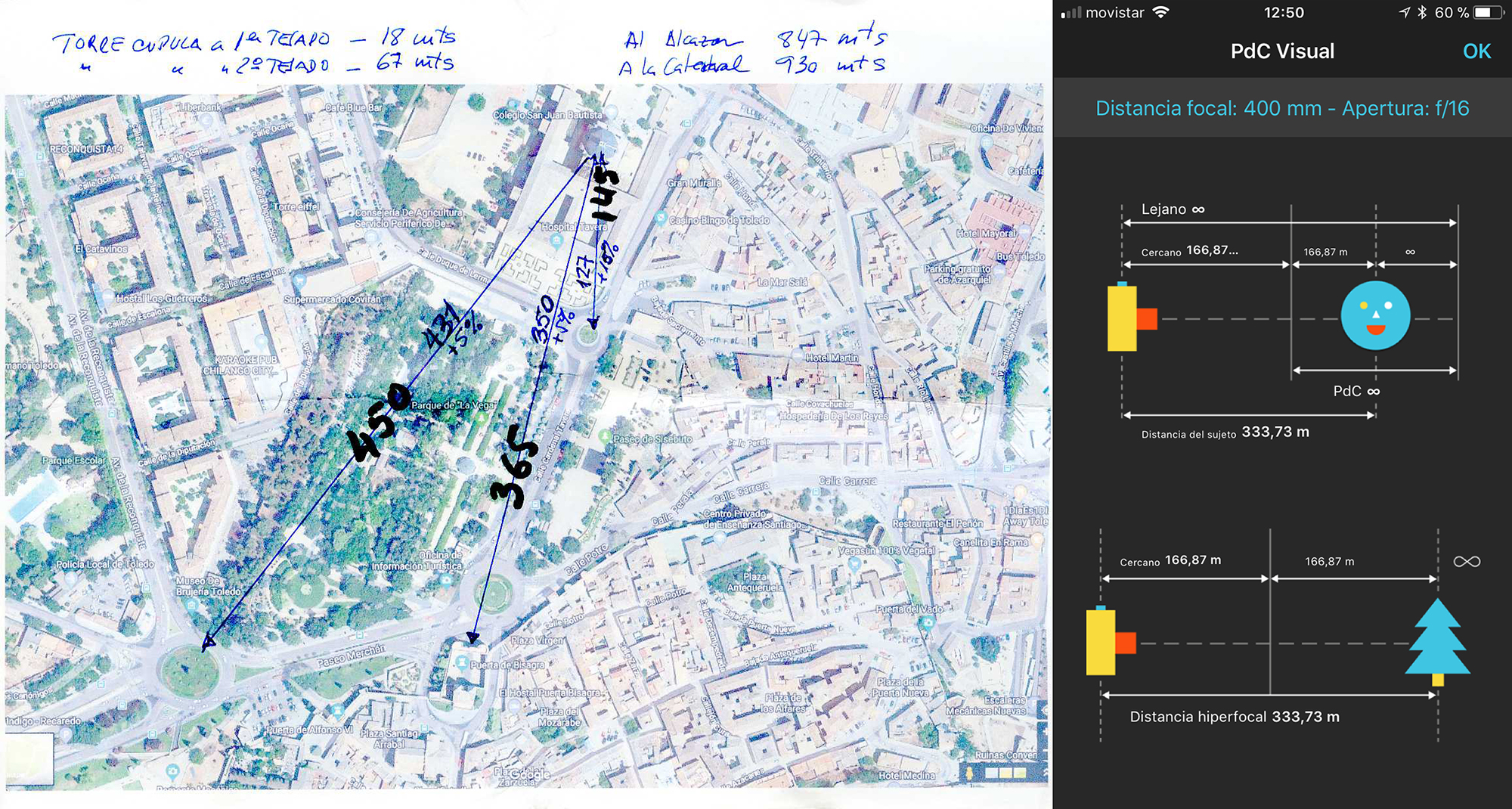The height and width of the screenshot is (809, 1512).
Task: Click the blue pine tree icon
Action: [1437, 640]
